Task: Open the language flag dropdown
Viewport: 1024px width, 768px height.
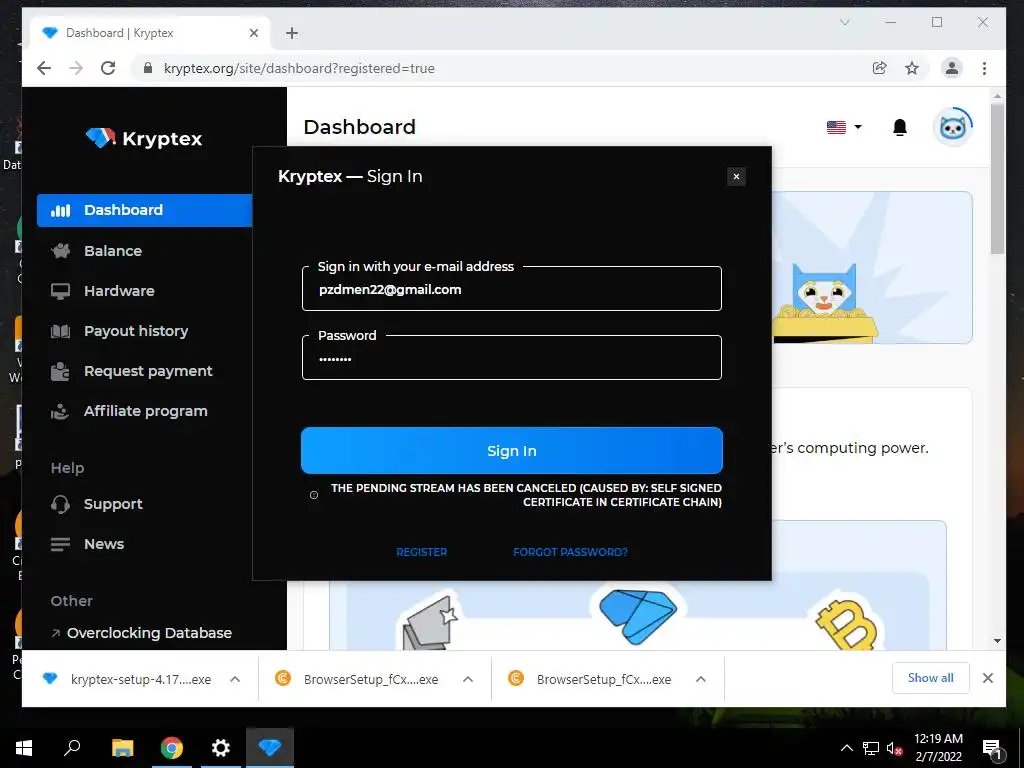Action: coord(844,127)
